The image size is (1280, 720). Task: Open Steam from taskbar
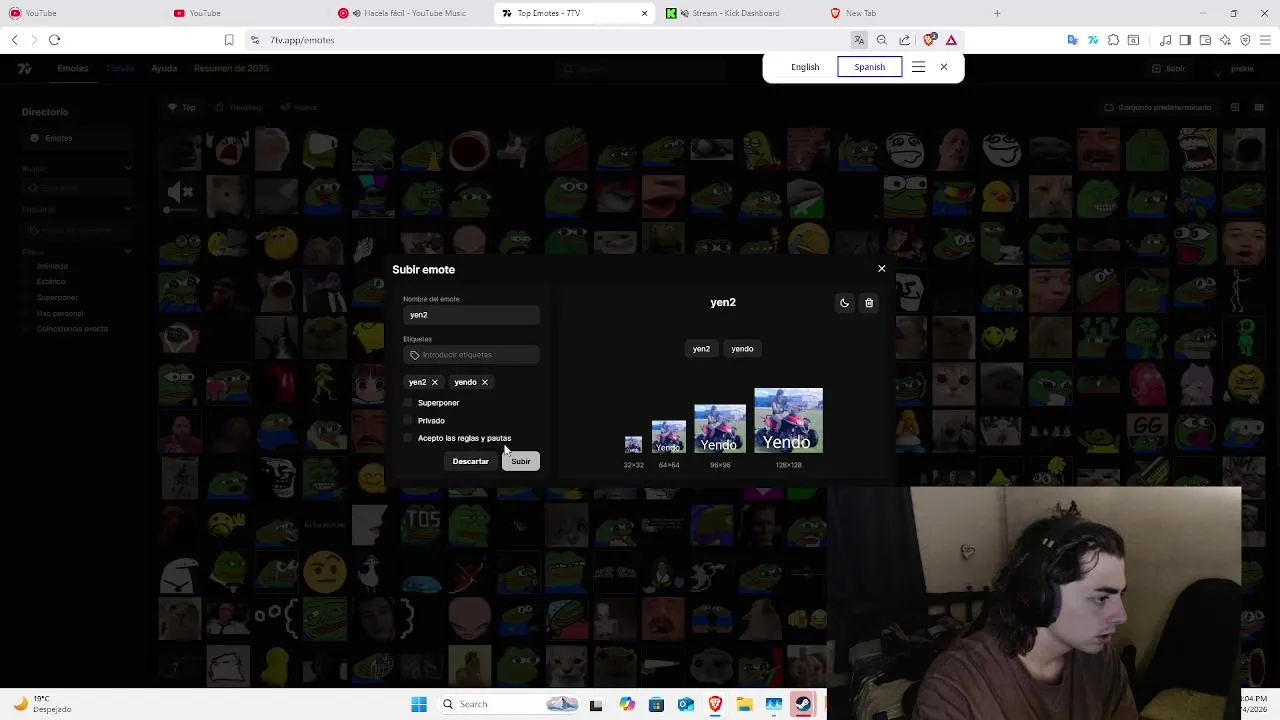click(802, 704)
